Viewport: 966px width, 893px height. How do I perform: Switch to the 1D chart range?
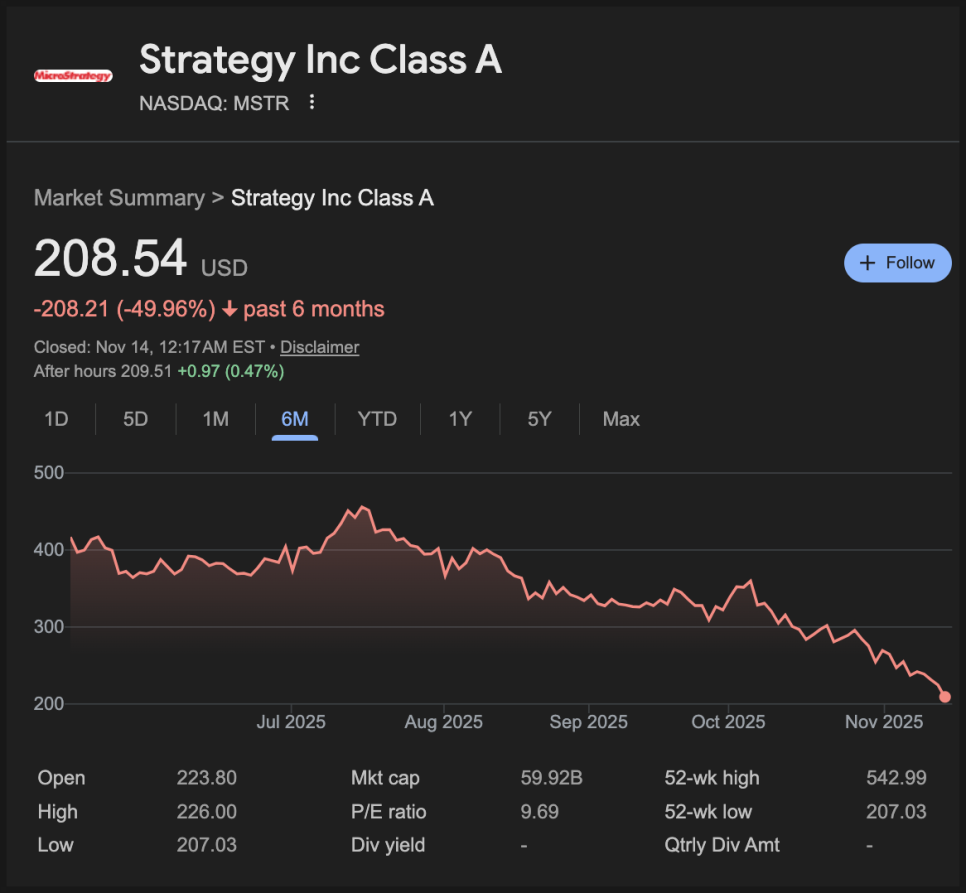pyautogui.click(x=56, y=419)
